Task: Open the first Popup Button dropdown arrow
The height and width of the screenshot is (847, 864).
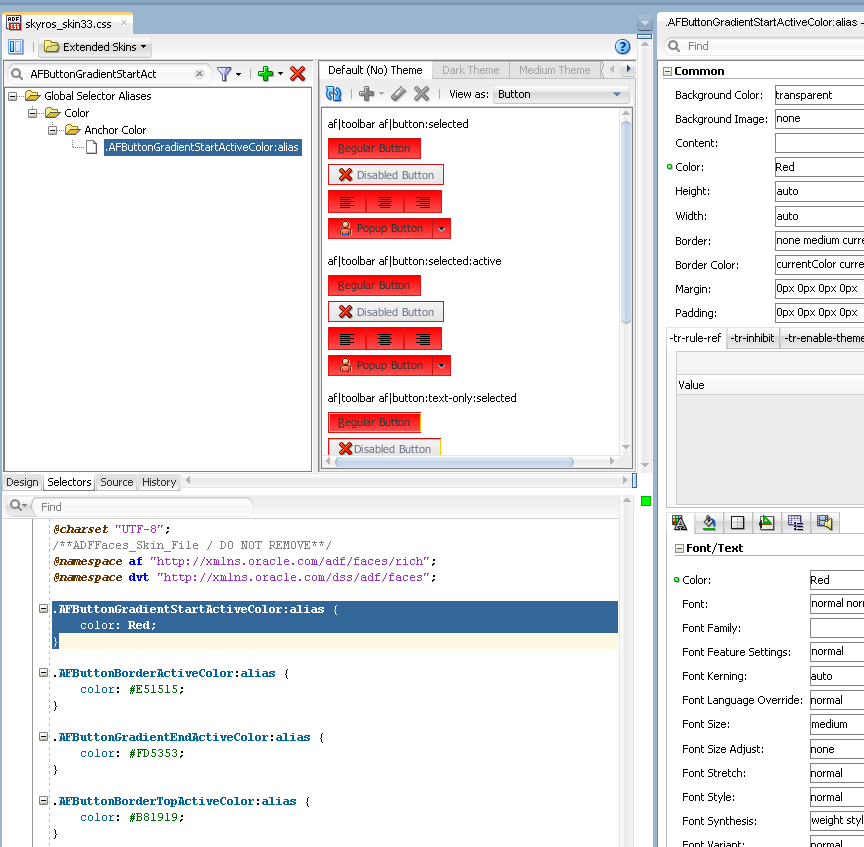Action: (441, 229)
